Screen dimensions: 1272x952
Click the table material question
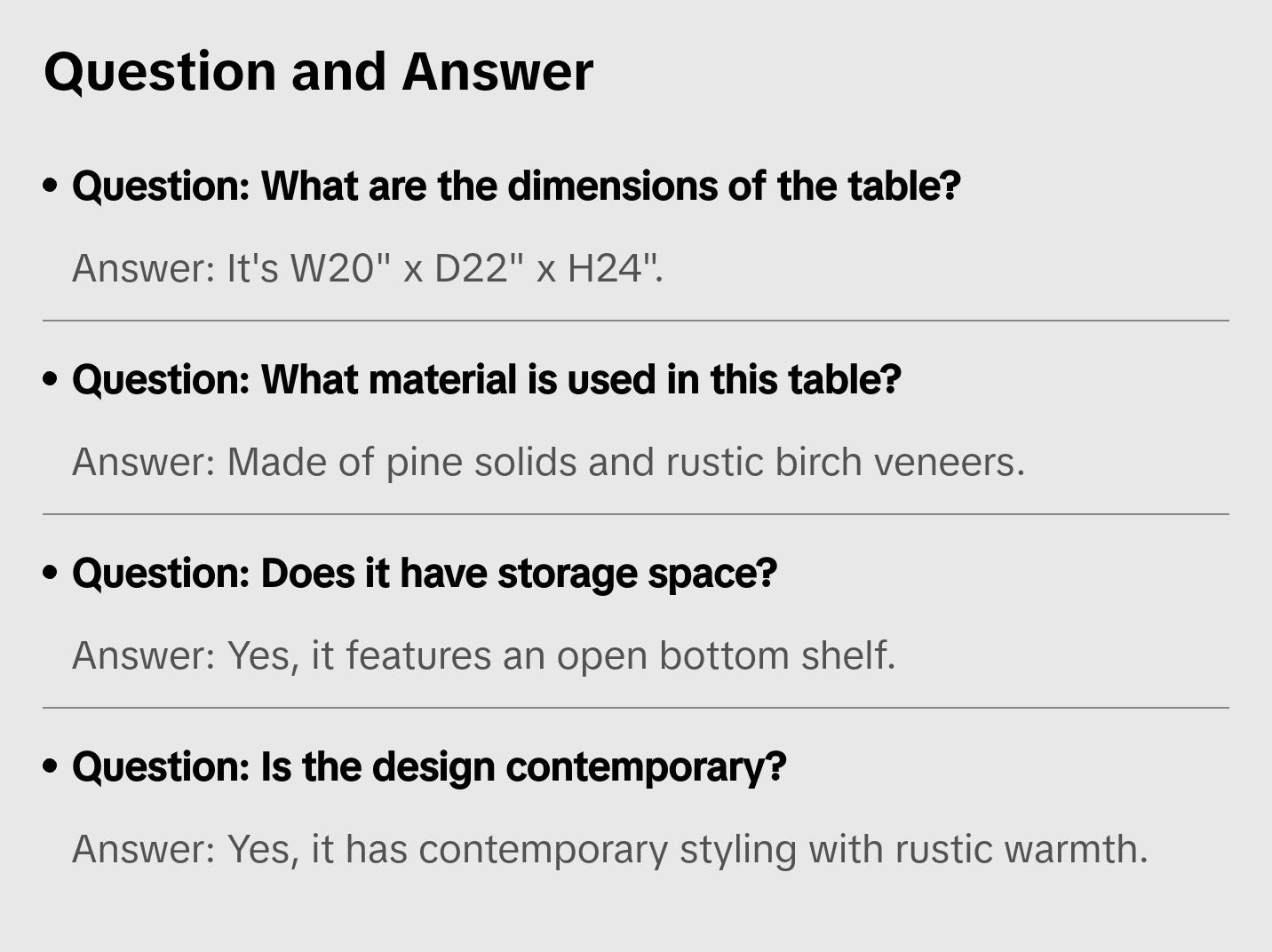[x=486, y=379]
